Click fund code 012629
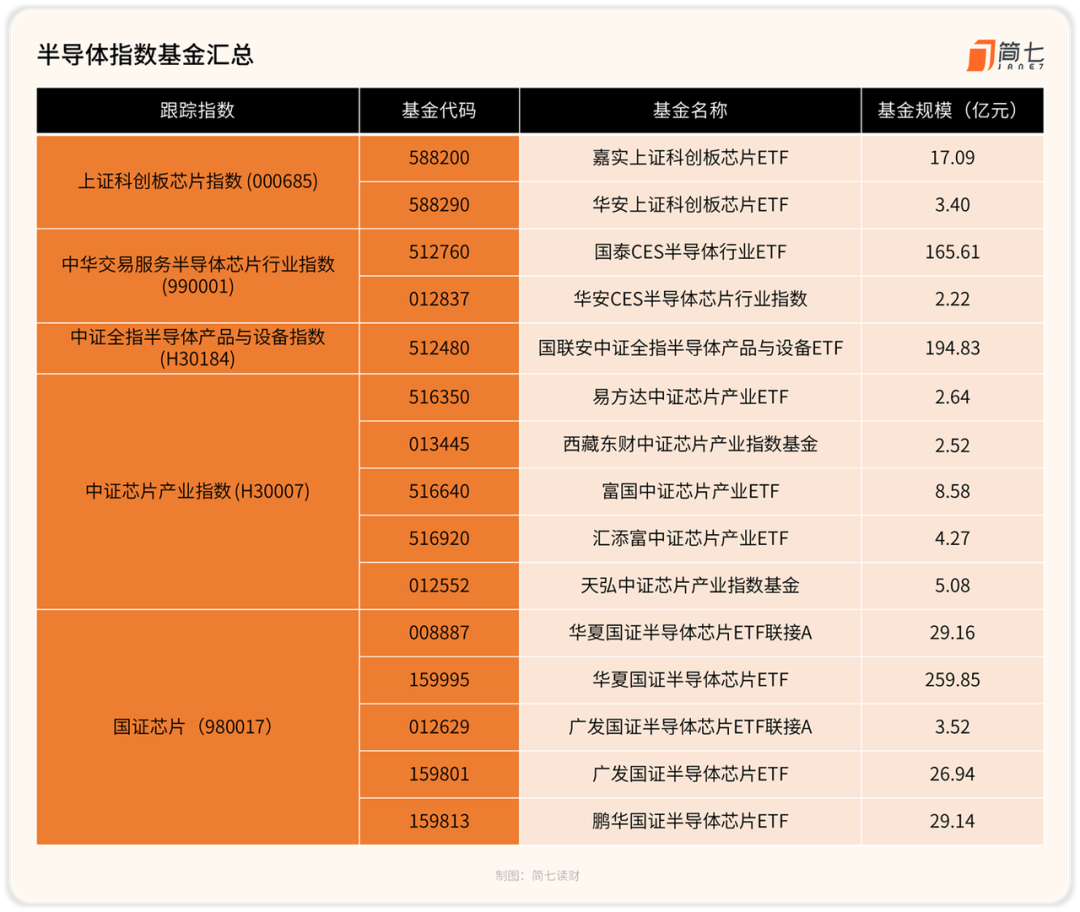Screen dimensions: 1080x912 pos(439,727)
